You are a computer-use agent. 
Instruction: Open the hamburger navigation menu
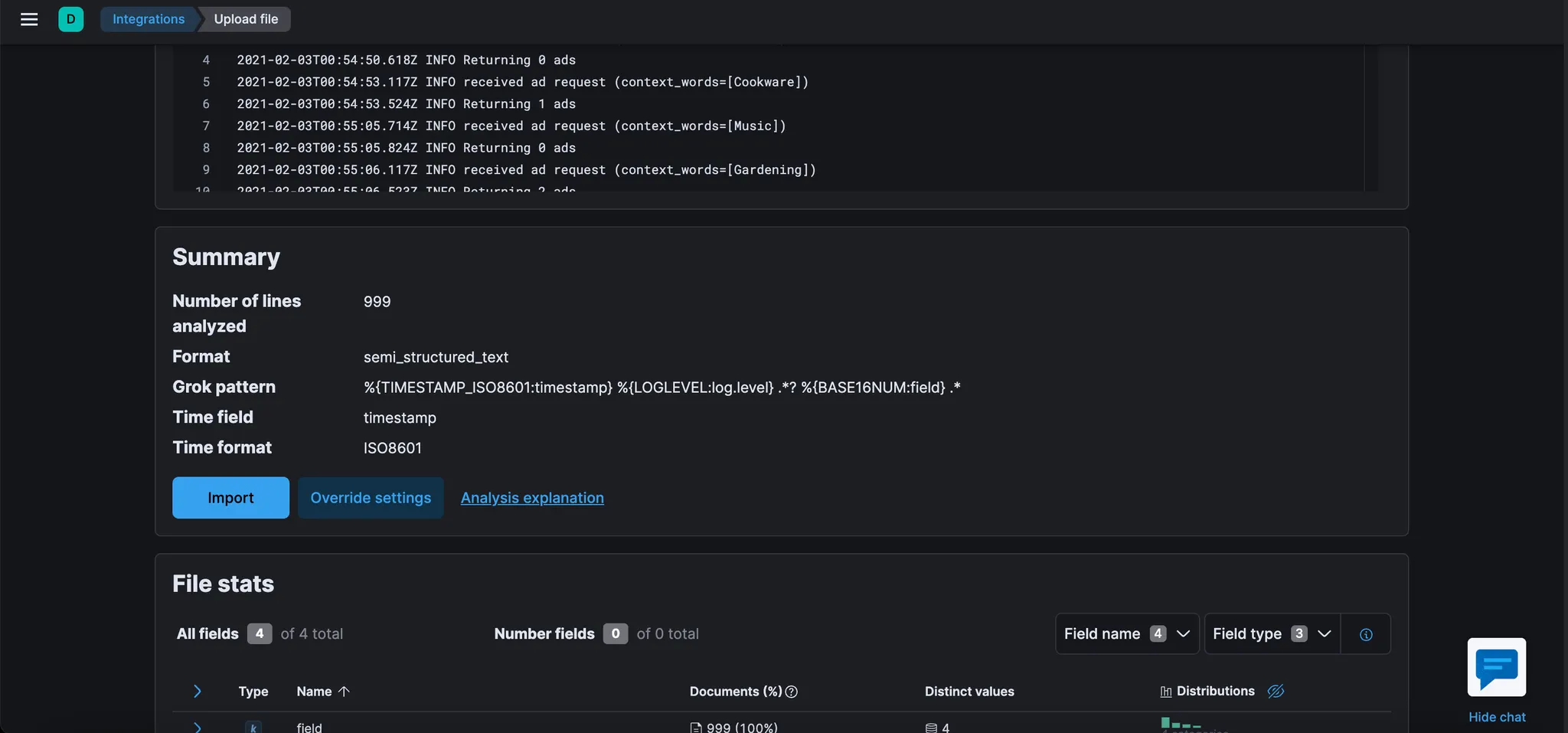point(29,19)
